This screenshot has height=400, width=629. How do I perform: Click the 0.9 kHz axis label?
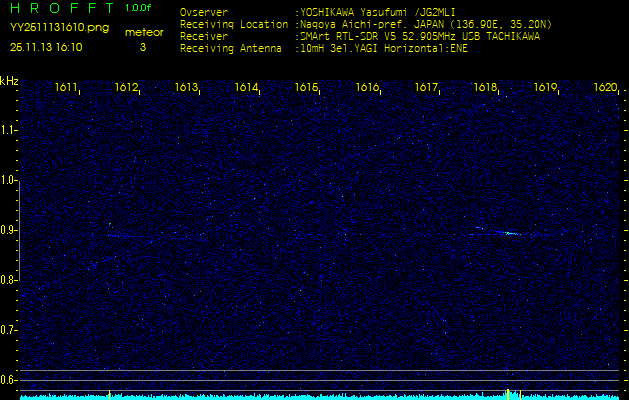[10, 230]
